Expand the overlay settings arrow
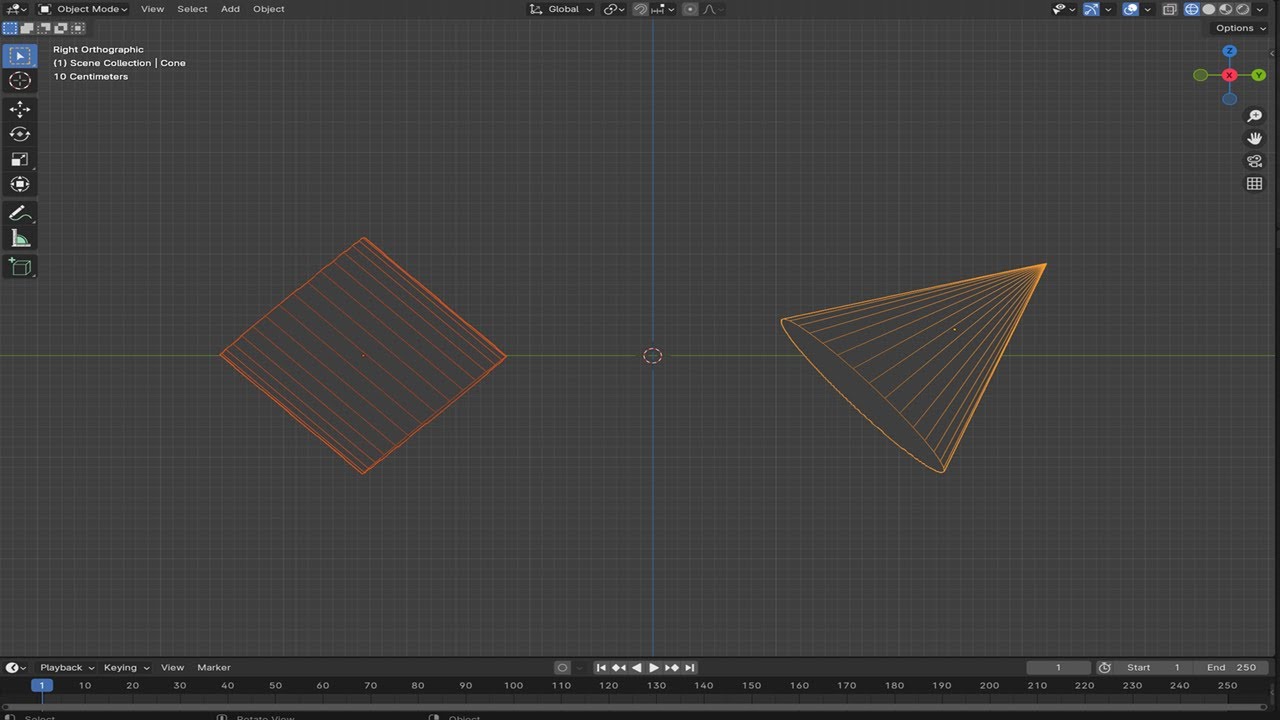This screenshot has height=720, width=1280. (1147, 9)
